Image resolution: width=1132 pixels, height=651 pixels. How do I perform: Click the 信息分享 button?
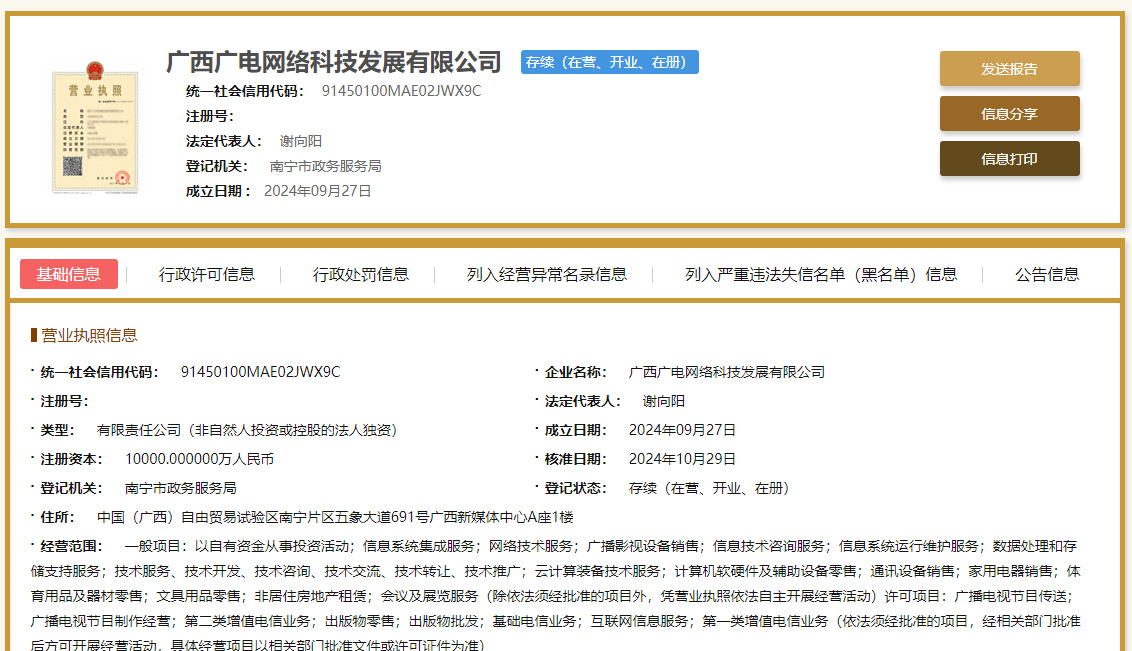(x=1009, y=113)
